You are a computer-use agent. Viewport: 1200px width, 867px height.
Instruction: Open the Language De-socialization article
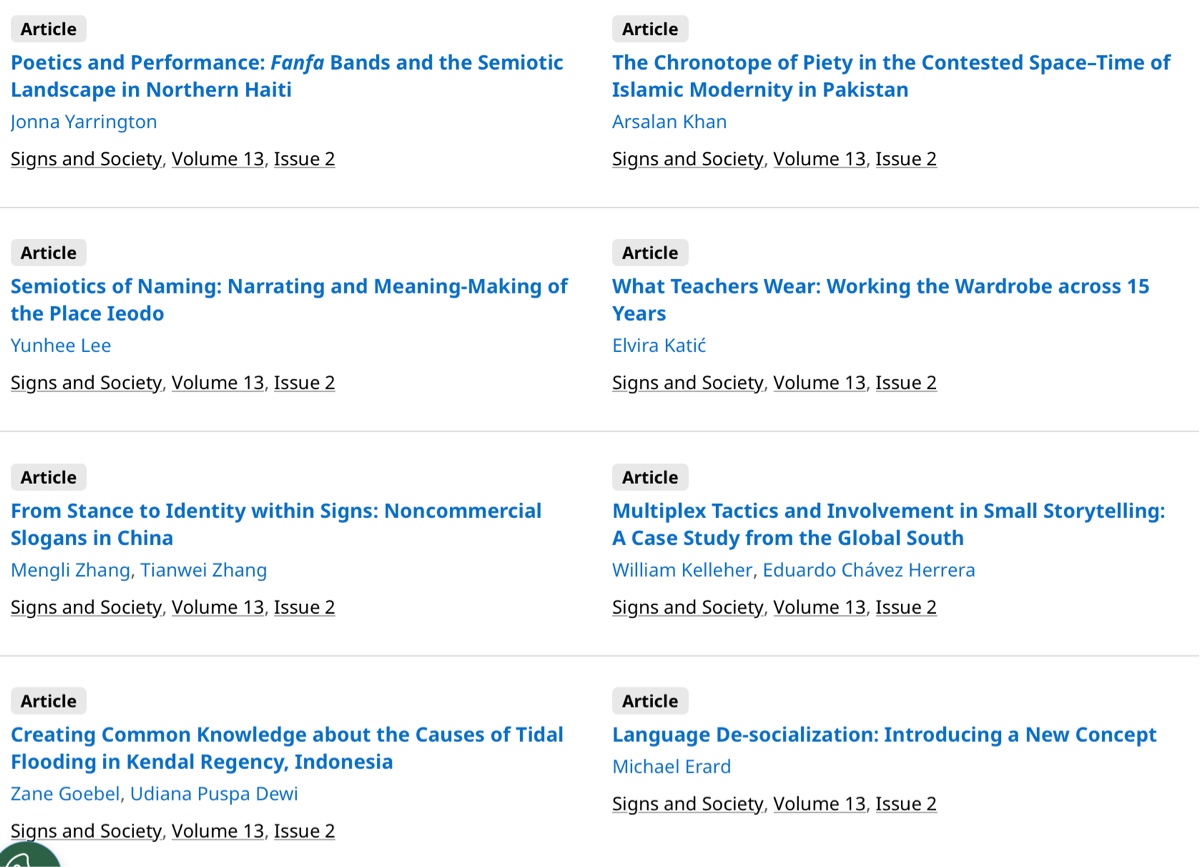click(x=884, y=735)
